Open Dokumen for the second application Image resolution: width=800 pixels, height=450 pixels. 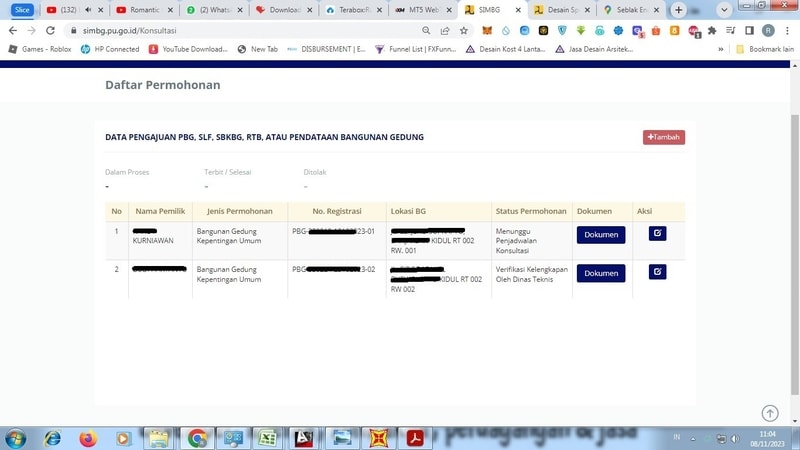click(x=600, y=273)
